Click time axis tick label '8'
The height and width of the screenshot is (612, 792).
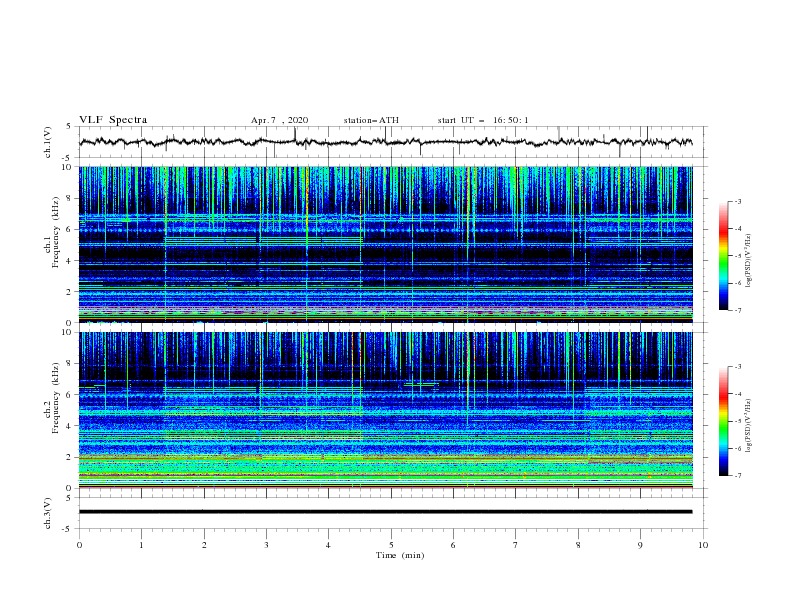(578, 545)
